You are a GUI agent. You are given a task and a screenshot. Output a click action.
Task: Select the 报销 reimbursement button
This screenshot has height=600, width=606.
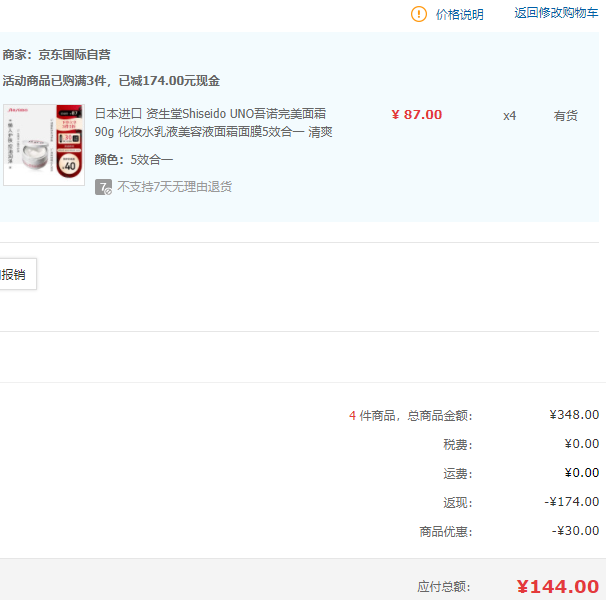pyautogui.click(x=17, y=274)
